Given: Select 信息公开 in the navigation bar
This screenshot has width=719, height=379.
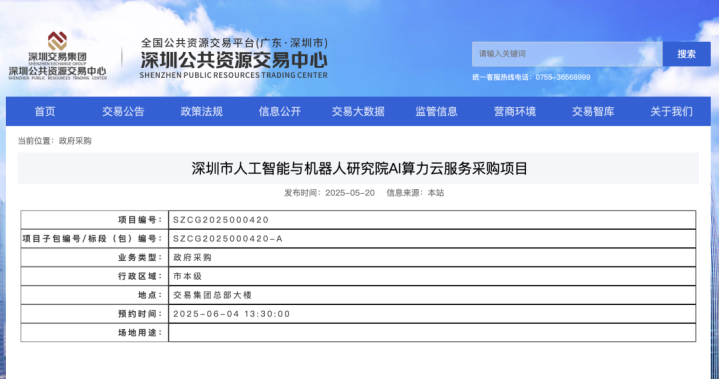Looking at the screenshot, I should point(280,111).
